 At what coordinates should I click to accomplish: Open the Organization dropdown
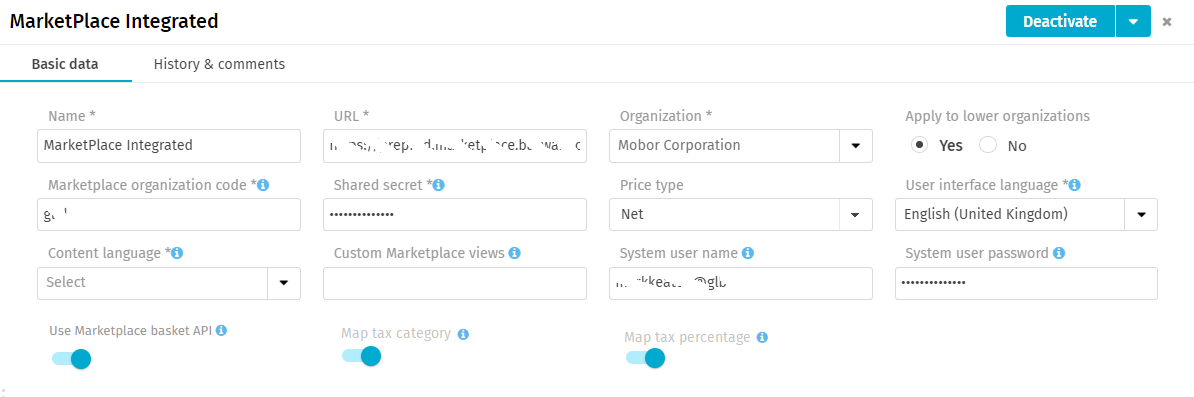855,146
